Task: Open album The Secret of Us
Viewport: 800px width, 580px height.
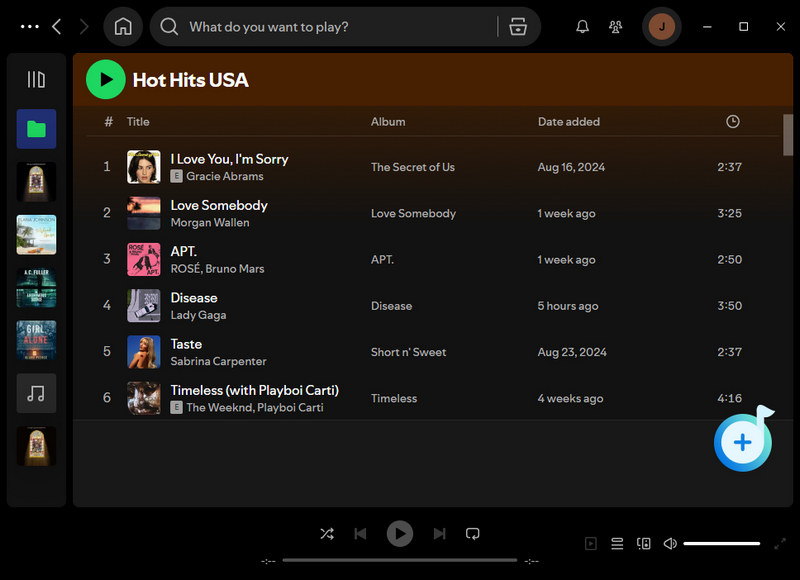Action: coord(413,167)
